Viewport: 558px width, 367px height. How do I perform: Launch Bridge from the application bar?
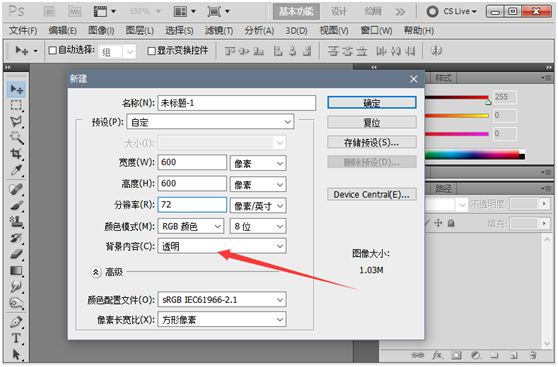49,12
